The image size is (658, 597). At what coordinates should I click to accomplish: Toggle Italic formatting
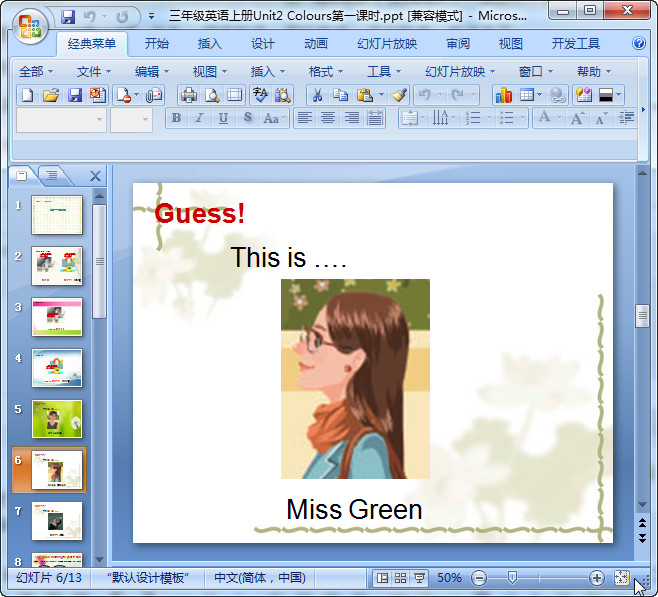point(200,118)
